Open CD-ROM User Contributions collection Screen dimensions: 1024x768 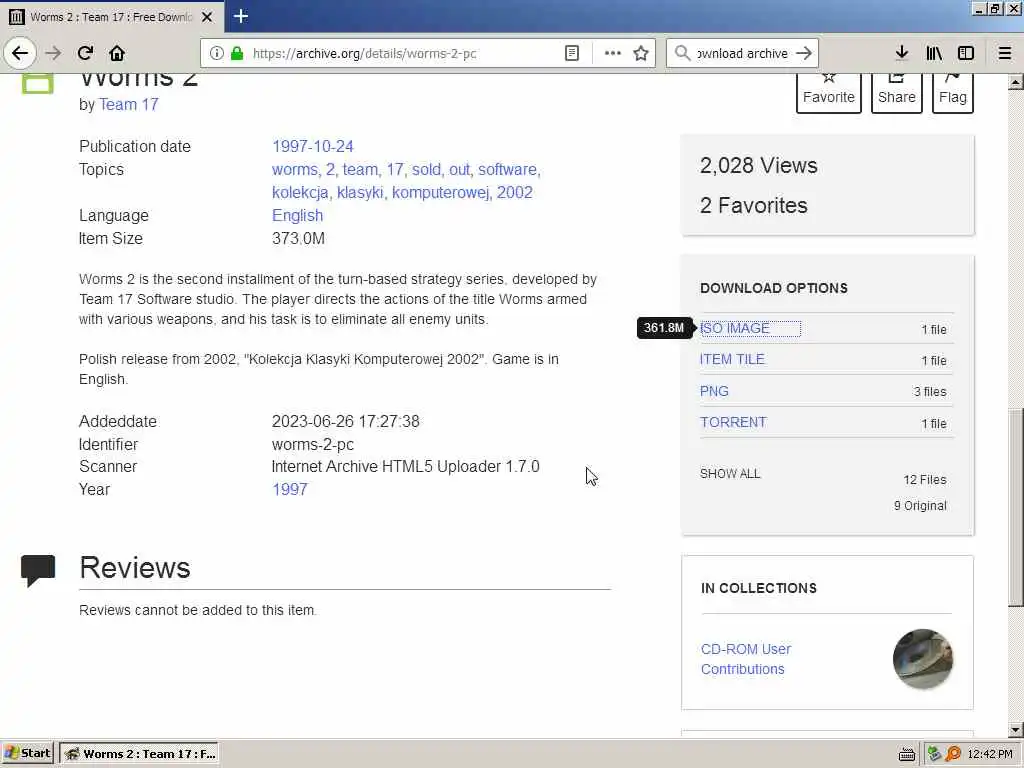click(746, 659)
